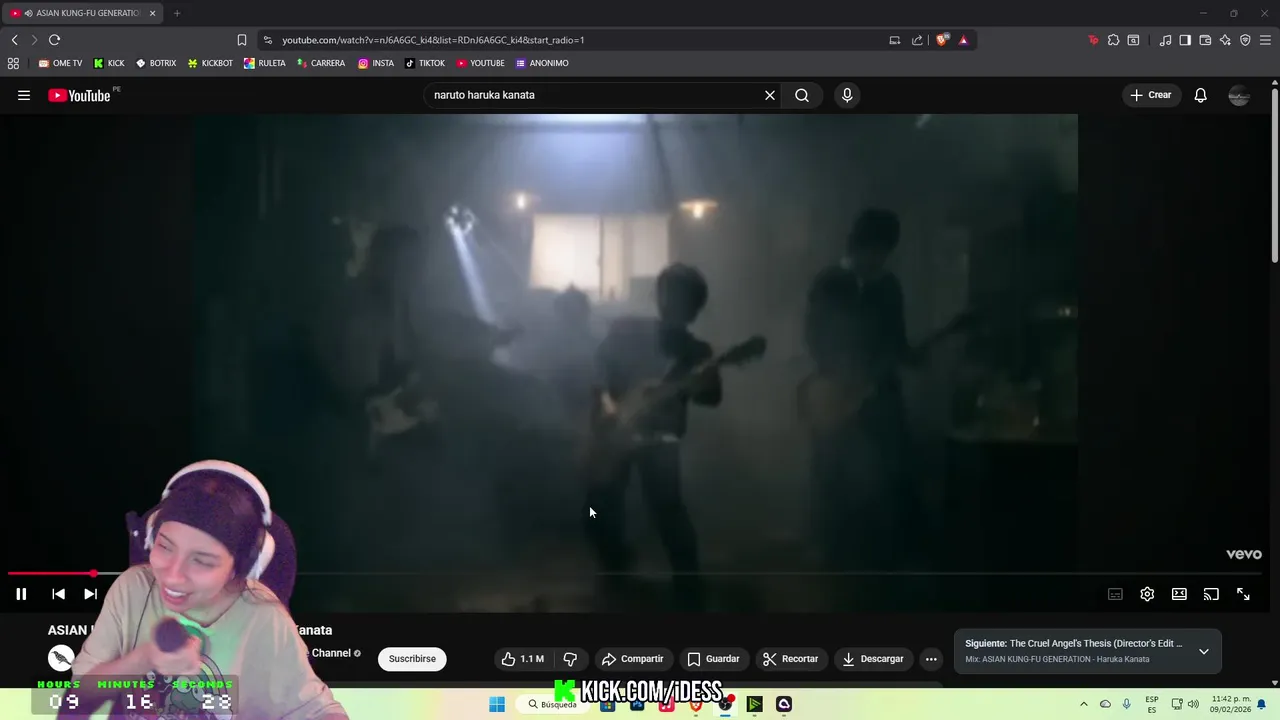The width and height of the screenshot is (1280, 720).
Task: Reload the page in the browser
Action: 54,40
